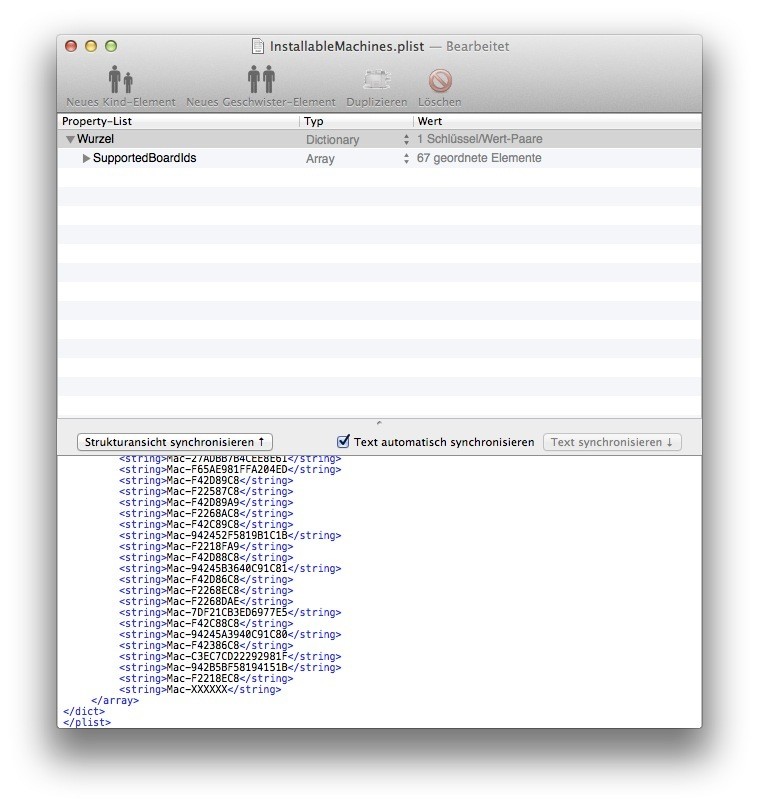The height and width of the screenshot is (807, 759).
Task: Click the Neues Kind-Element toolbar icon
Action: point(120,79)
